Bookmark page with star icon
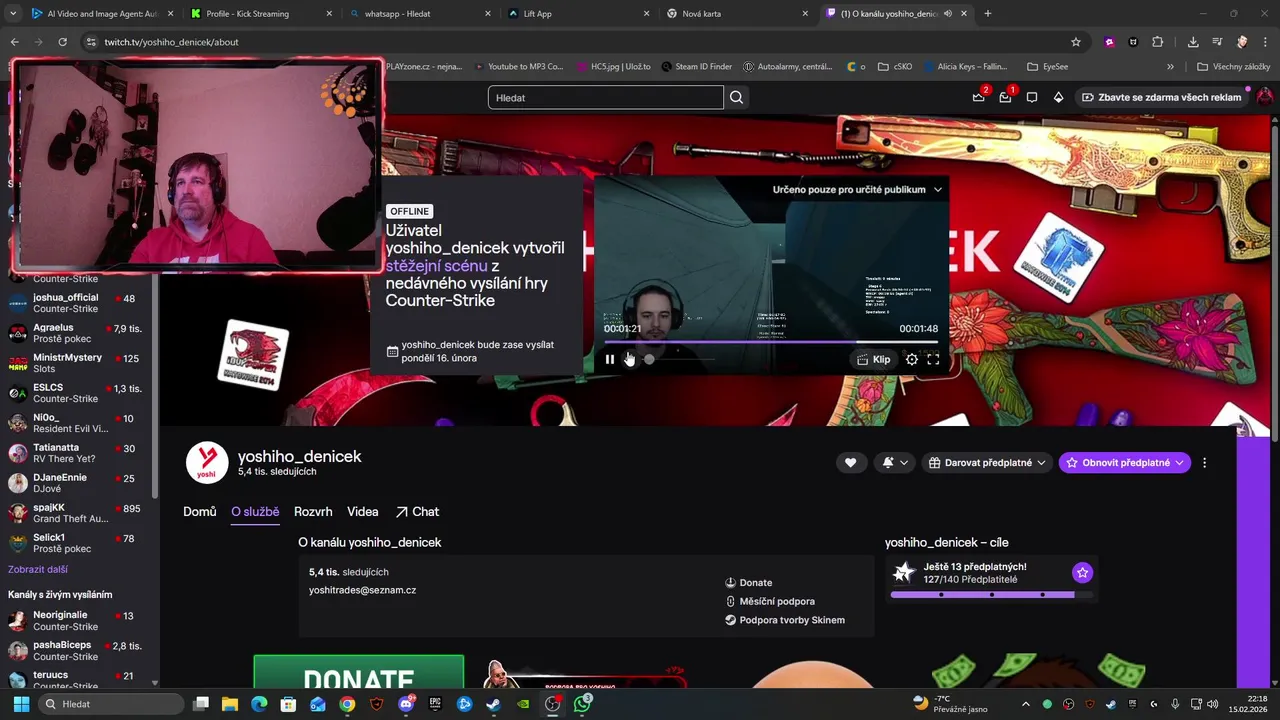1280x720 pixels. (1076, 42)
